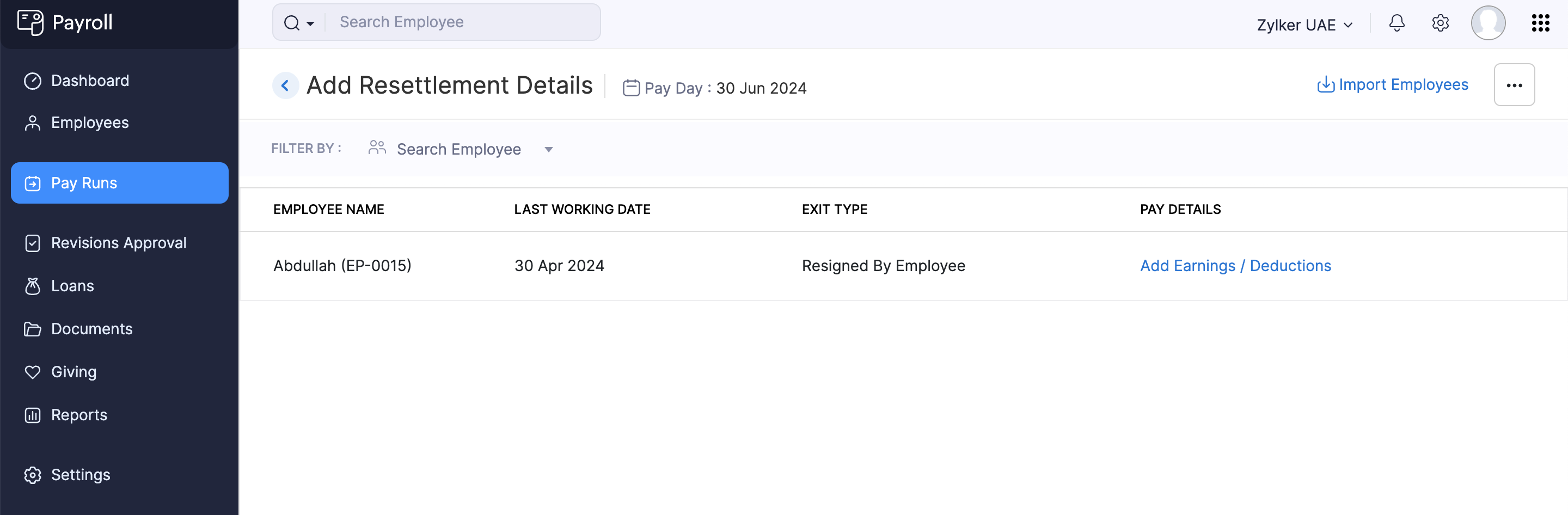
Task: Focus the Search Employee input field
Action: (463, 22)
